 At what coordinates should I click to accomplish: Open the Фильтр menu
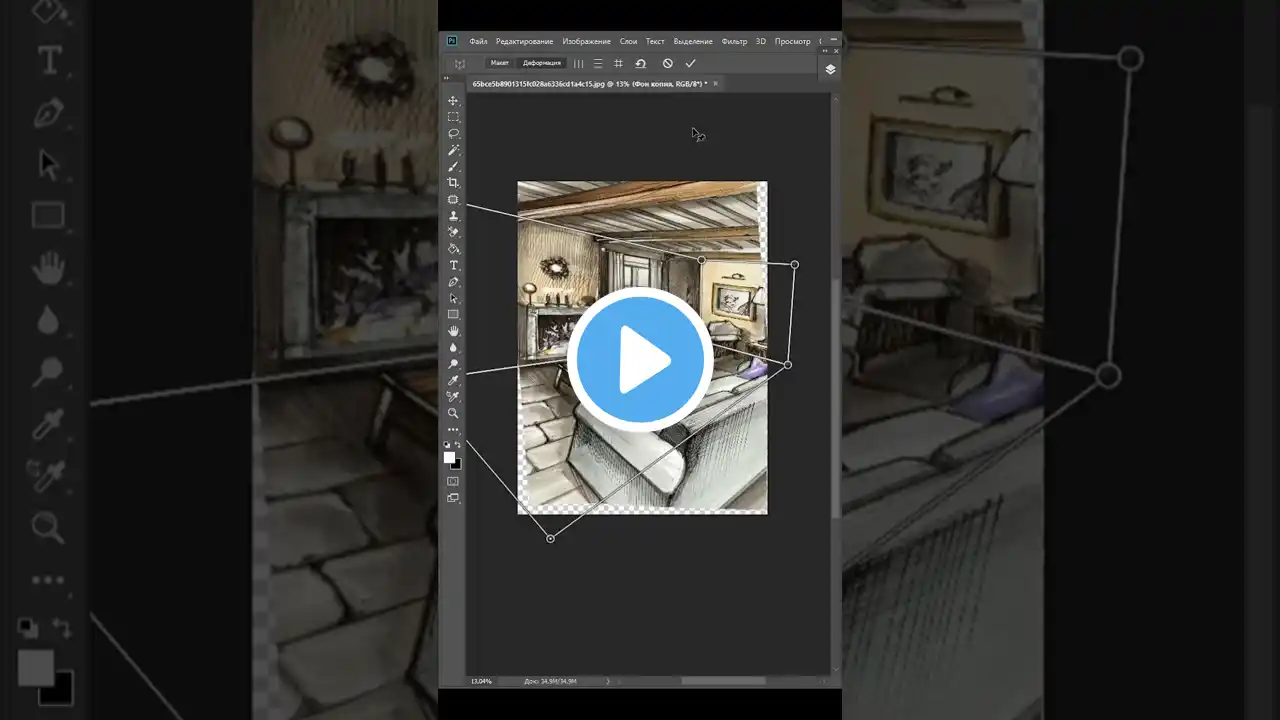(734, 41)
